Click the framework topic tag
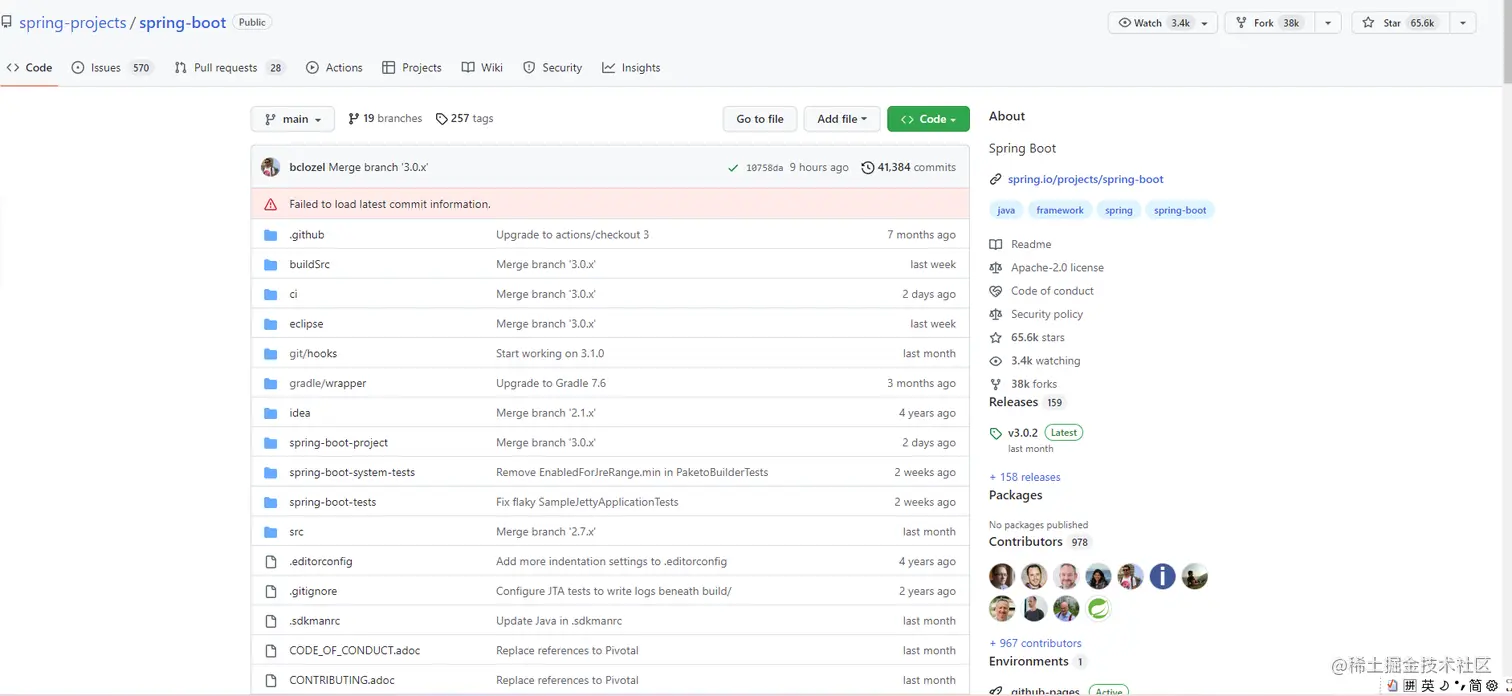The image size is (1512, 696). 1060,211
